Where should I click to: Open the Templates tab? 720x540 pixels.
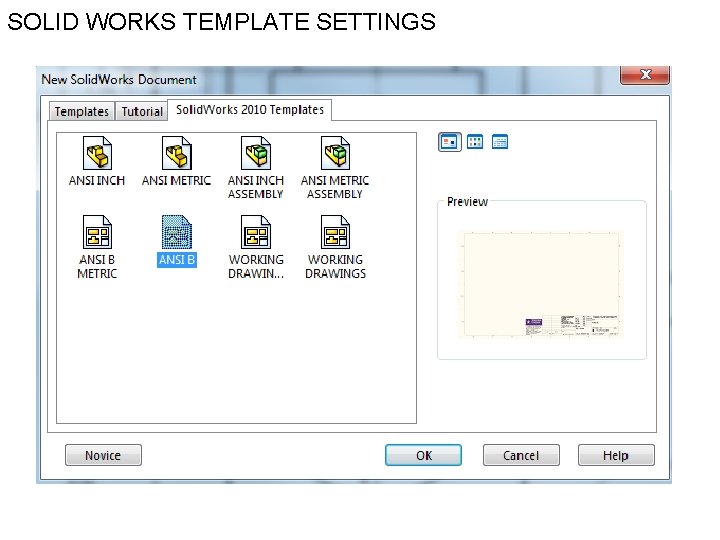82,111
